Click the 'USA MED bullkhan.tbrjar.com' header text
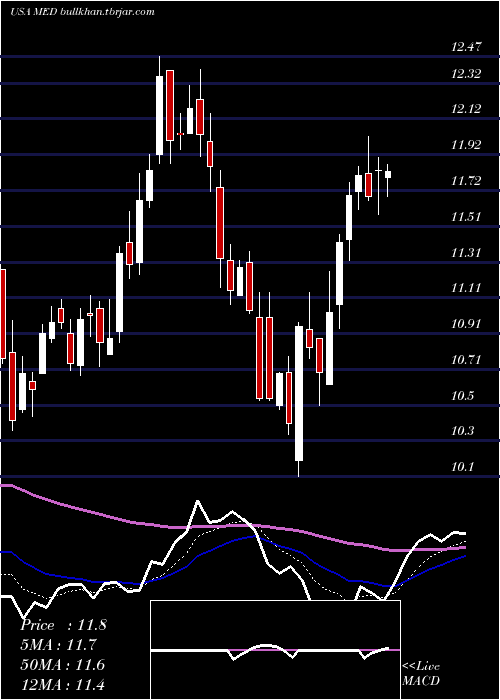This screenshot has height=700, width=500. pos(82,12)
